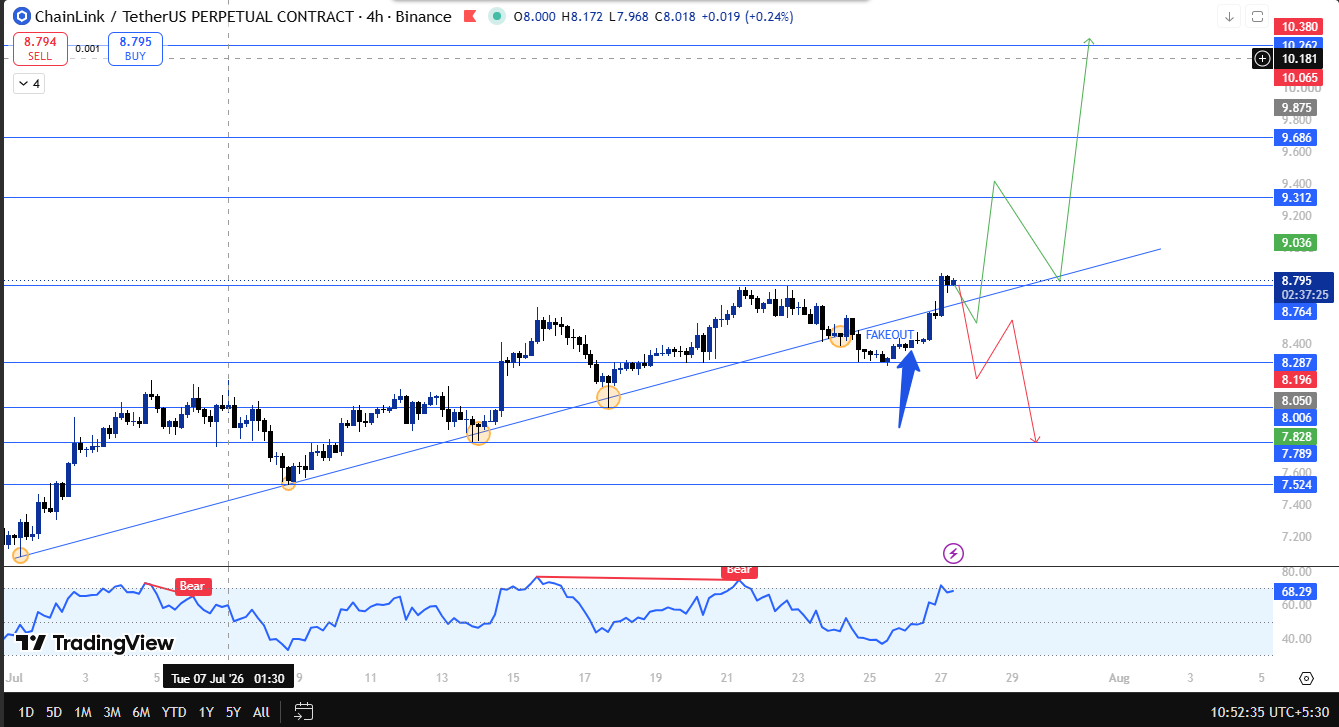Viewport: 1339px width, 727px height.
Task: Click the Bear label on right RSI peak
Action: (x=738, y=570)
